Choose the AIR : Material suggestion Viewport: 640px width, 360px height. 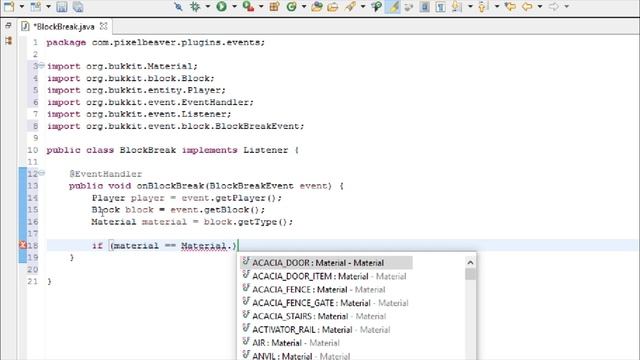[291, 343]
